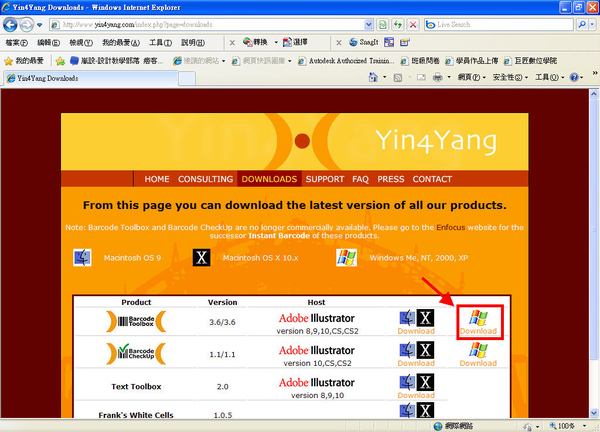Open the 編輯(E) menu
The height and width of the screenshot is (432, 600).
48,42
